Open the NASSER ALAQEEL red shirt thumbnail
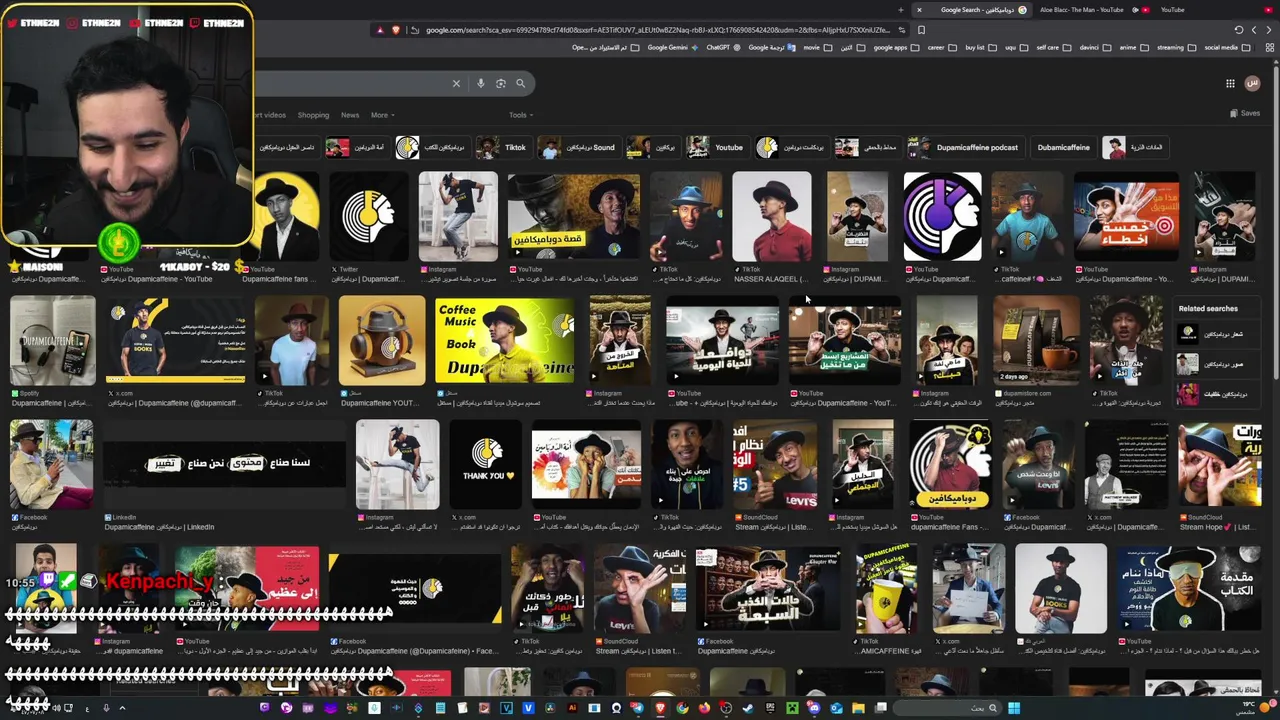 [771, 216]
